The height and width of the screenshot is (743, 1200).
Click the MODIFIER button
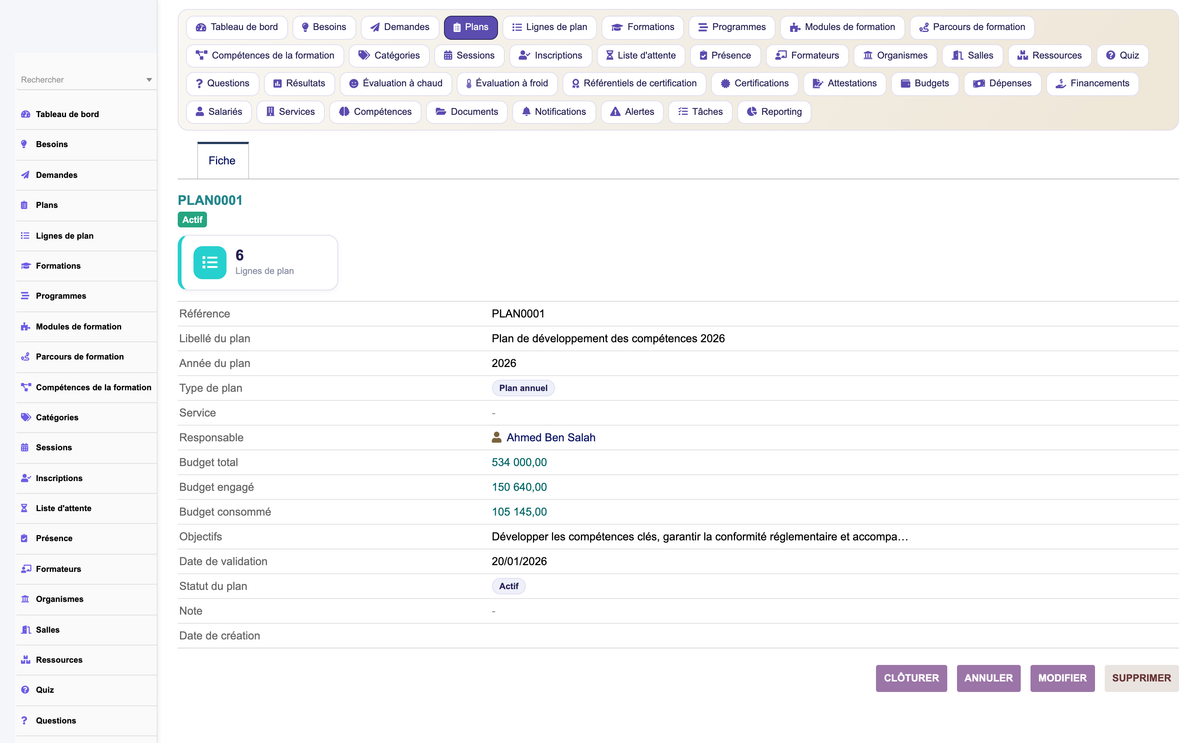[x=1062, y=678]
